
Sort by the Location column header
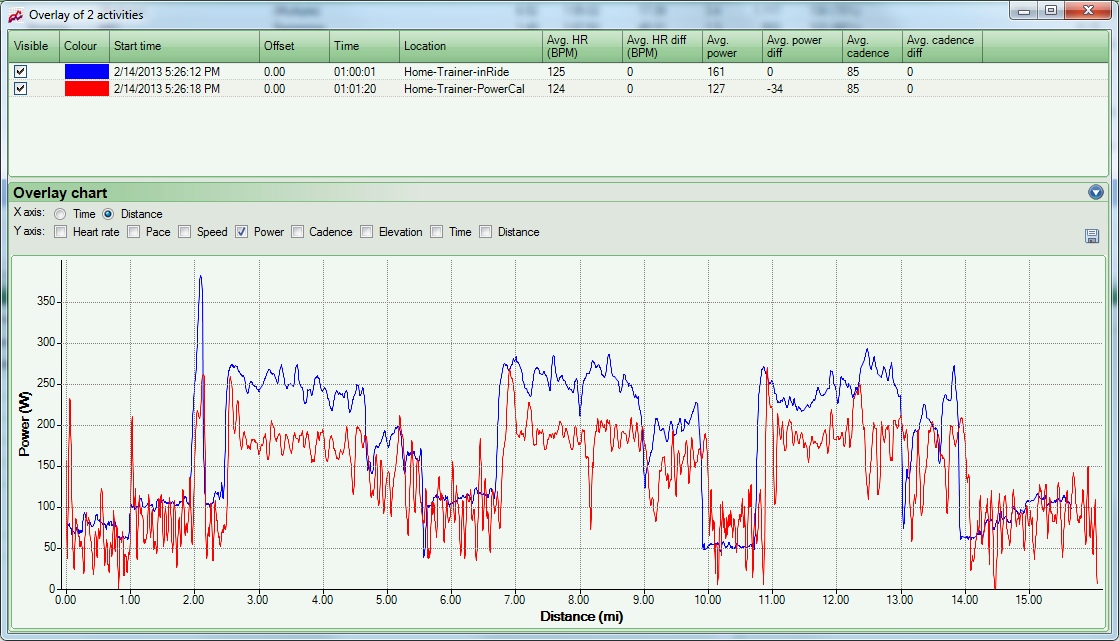point(470,46)
